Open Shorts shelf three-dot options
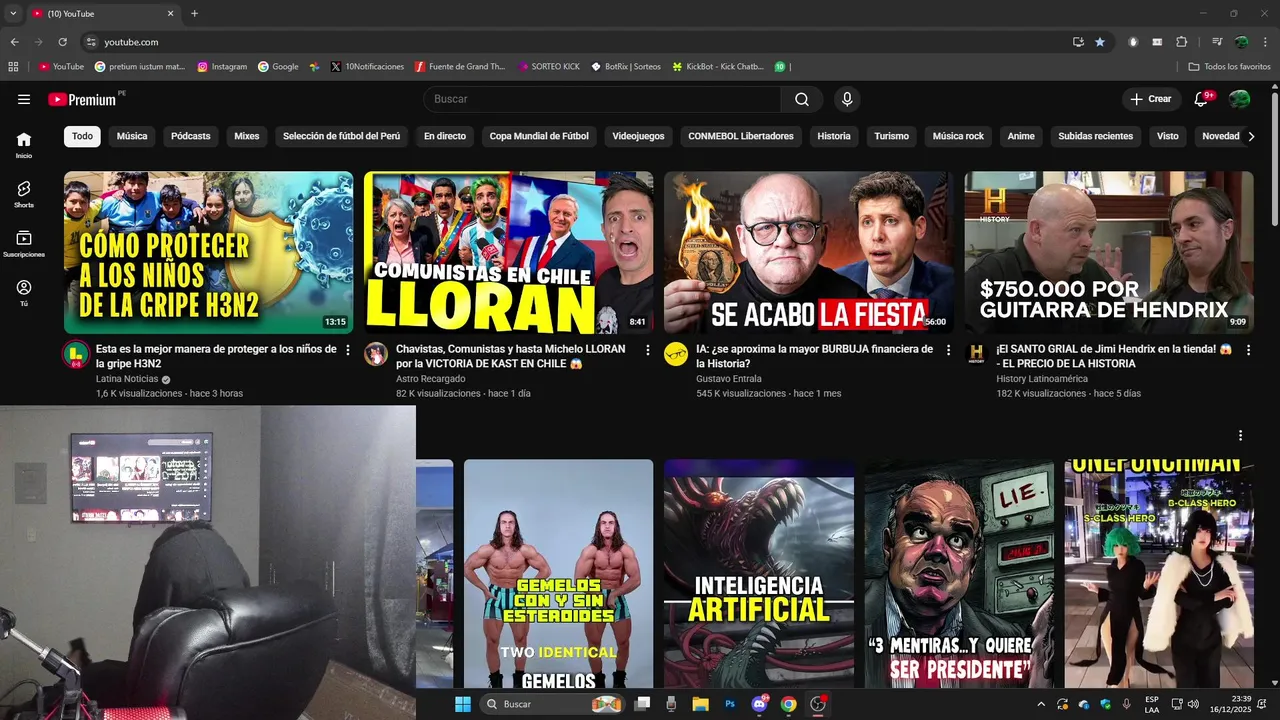The height and width of the screenshot is (720, 1280). (1240, 435)
